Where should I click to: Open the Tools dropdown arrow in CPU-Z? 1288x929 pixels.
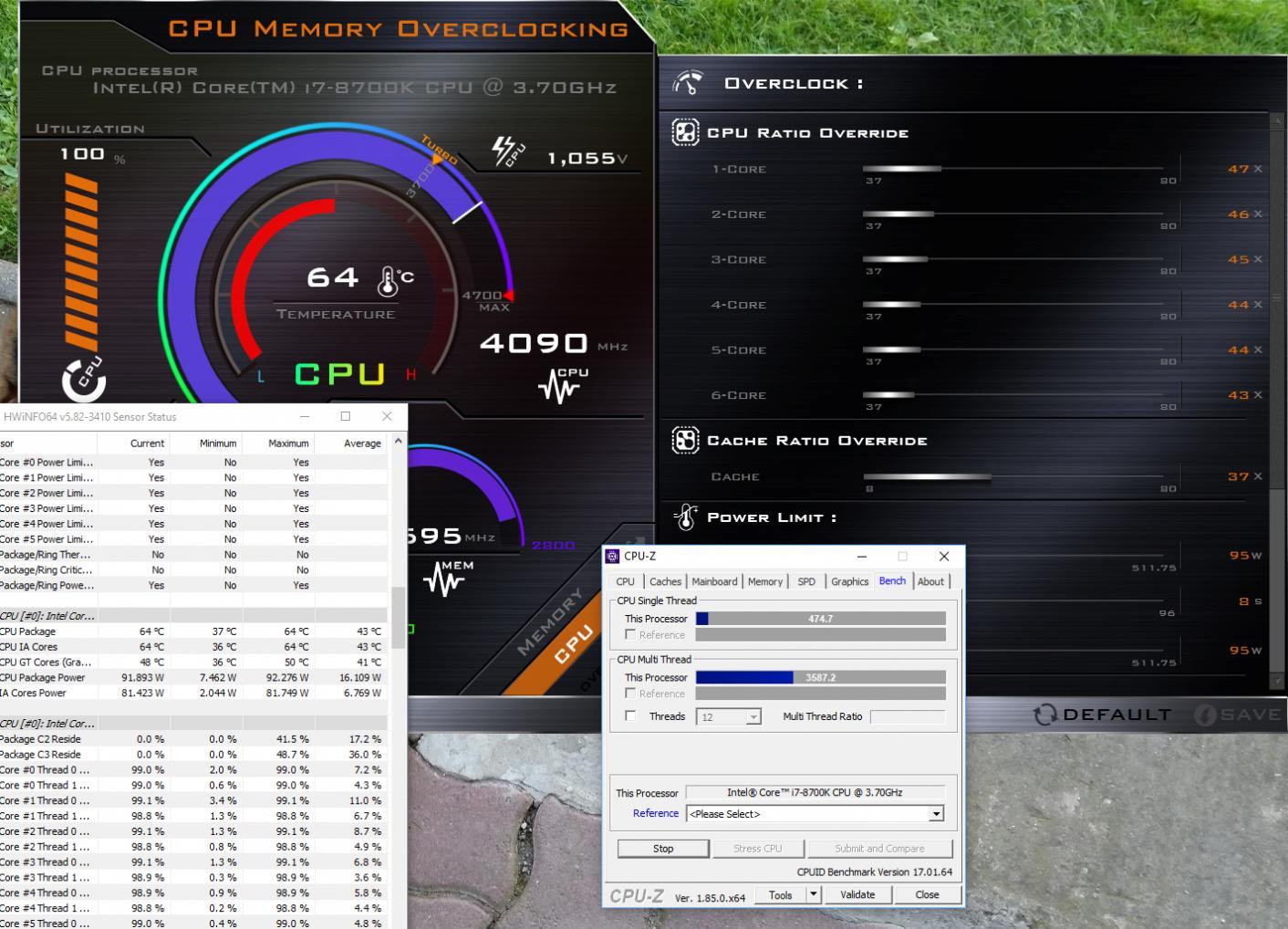[814, 895]
